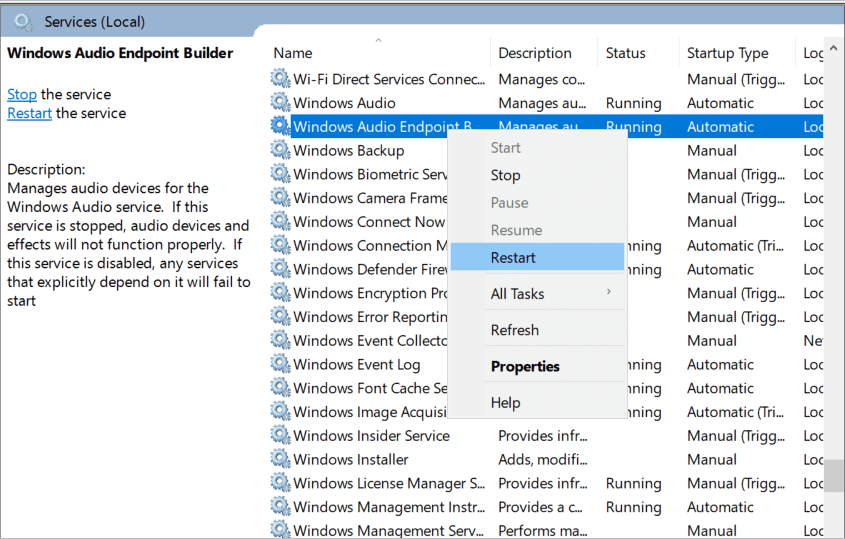The height and width of the screenshot is (539, 845).
Task: Click the Wi-Fi Direct Services gear icon
Action: [280, 79]
